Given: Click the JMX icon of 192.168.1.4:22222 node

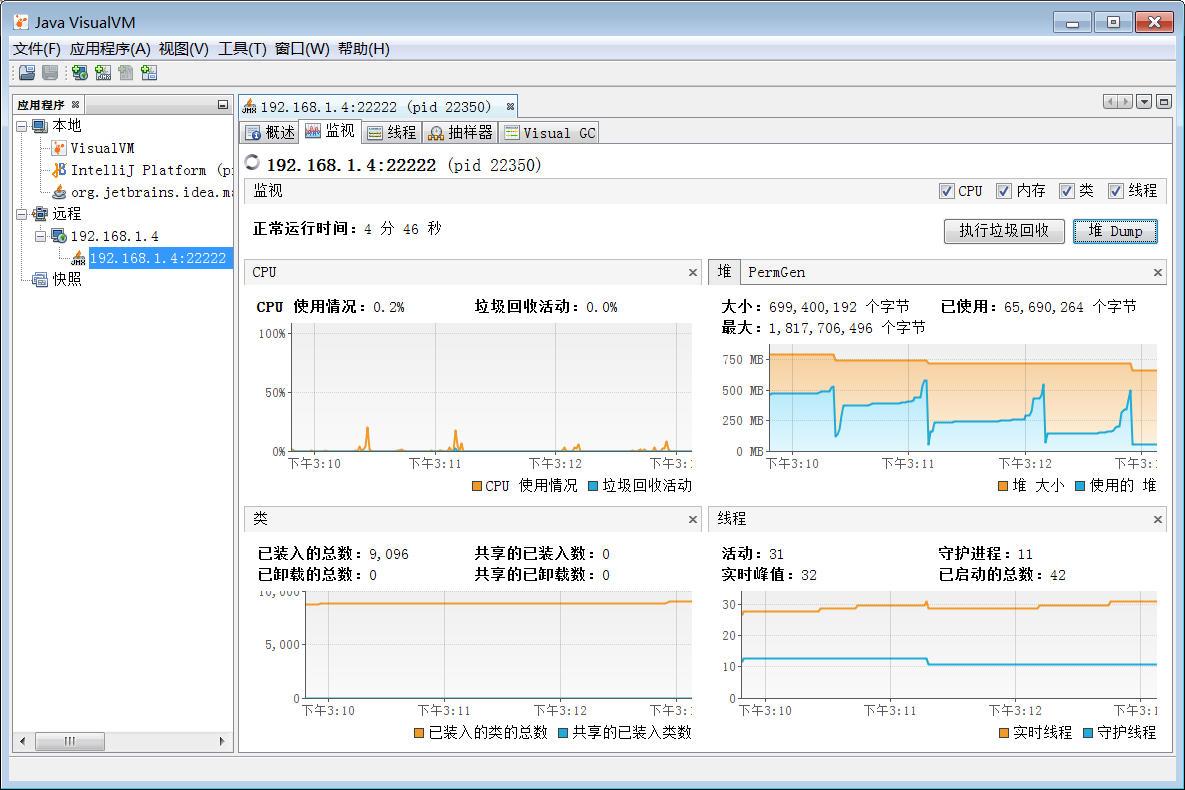Looking at the screenshot, I should coord(78,258).
